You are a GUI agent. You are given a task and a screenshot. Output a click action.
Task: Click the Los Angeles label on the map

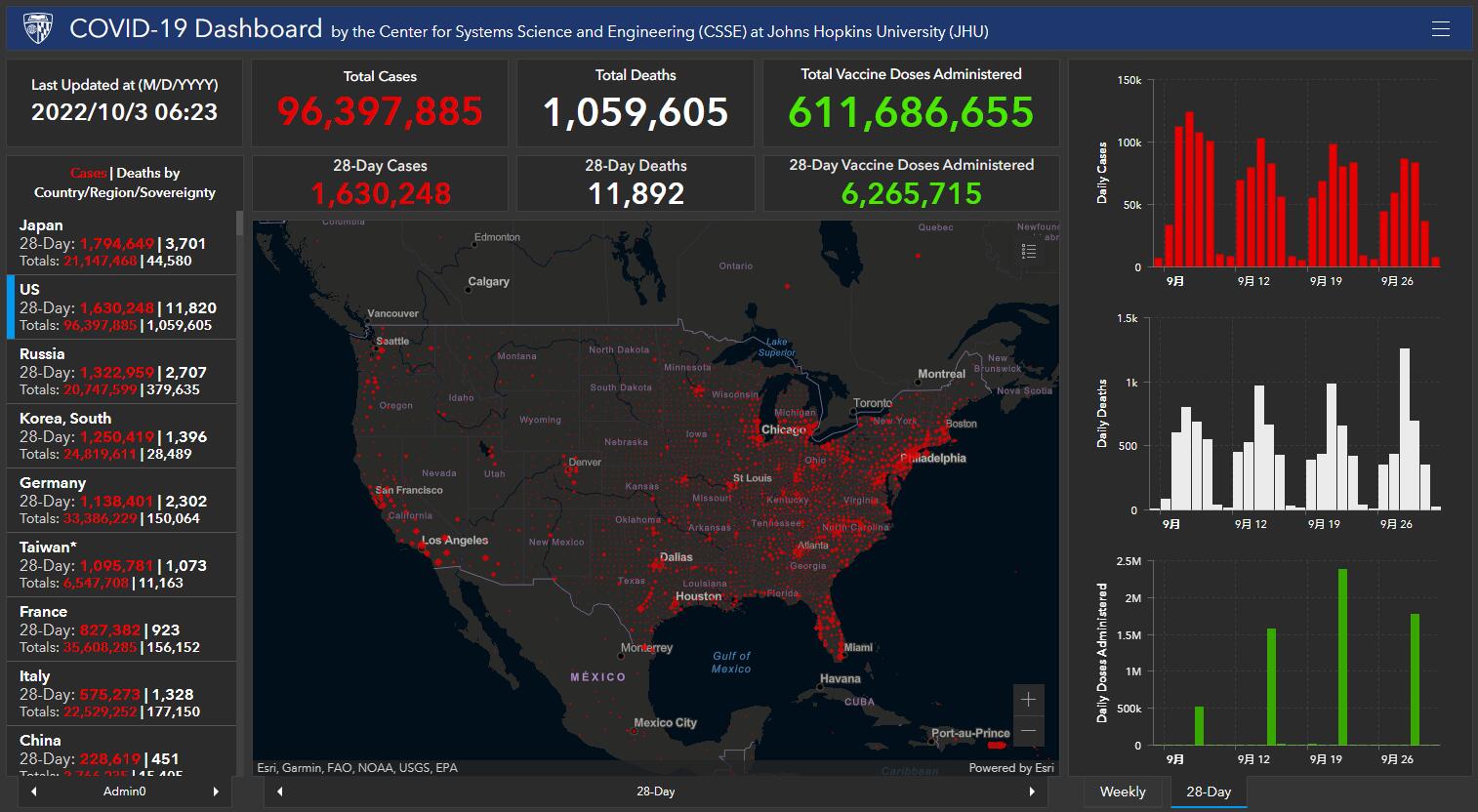tap(455, 541)
